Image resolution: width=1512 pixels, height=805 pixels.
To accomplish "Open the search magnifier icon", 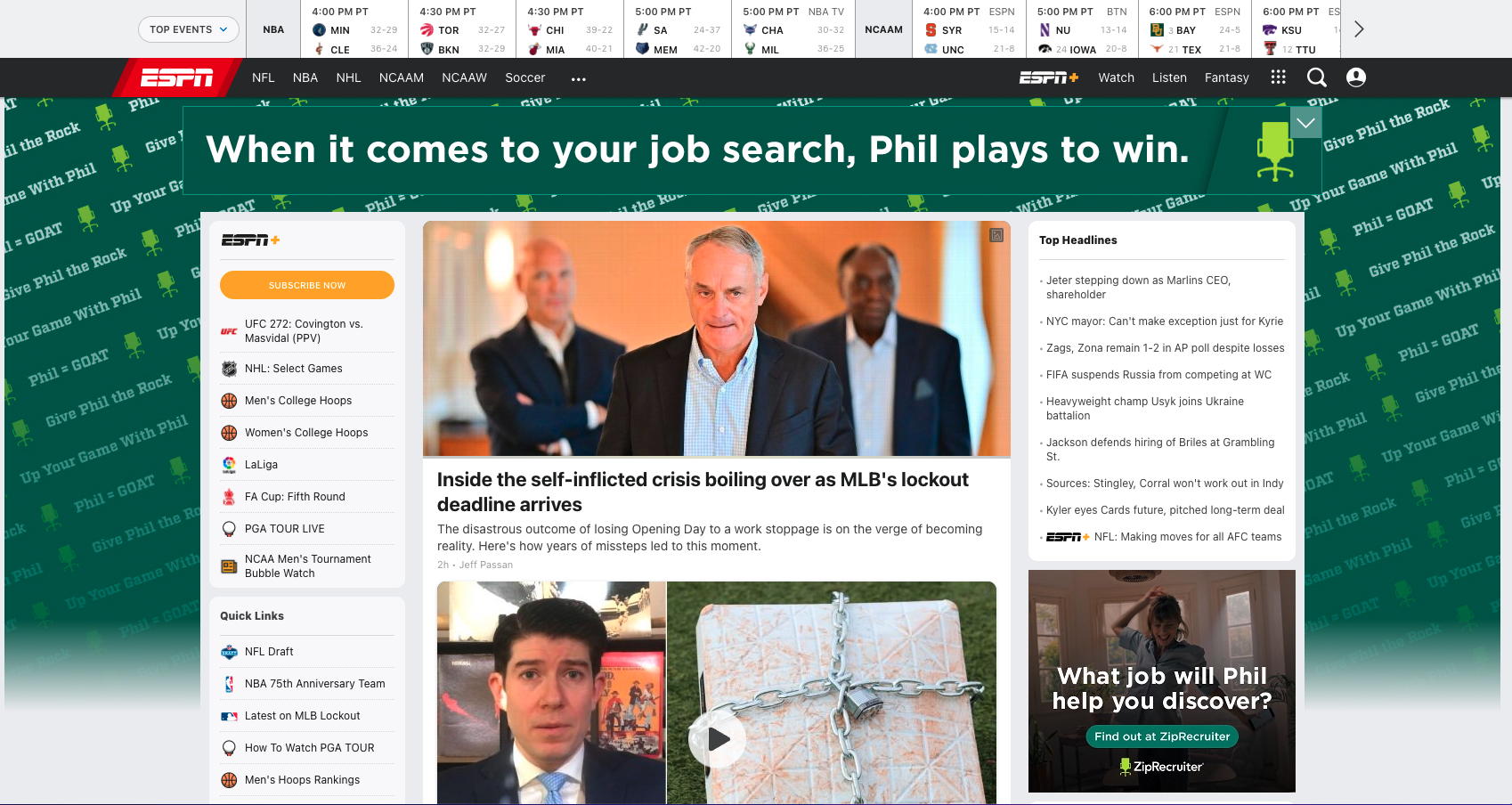I will click(x=1316, y=77).
